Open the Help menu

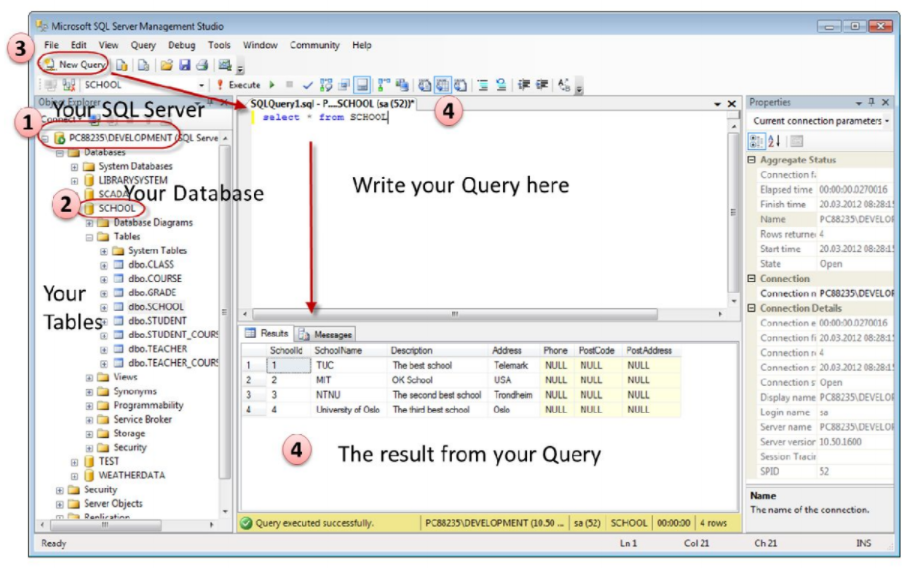[x=361, y=45]
